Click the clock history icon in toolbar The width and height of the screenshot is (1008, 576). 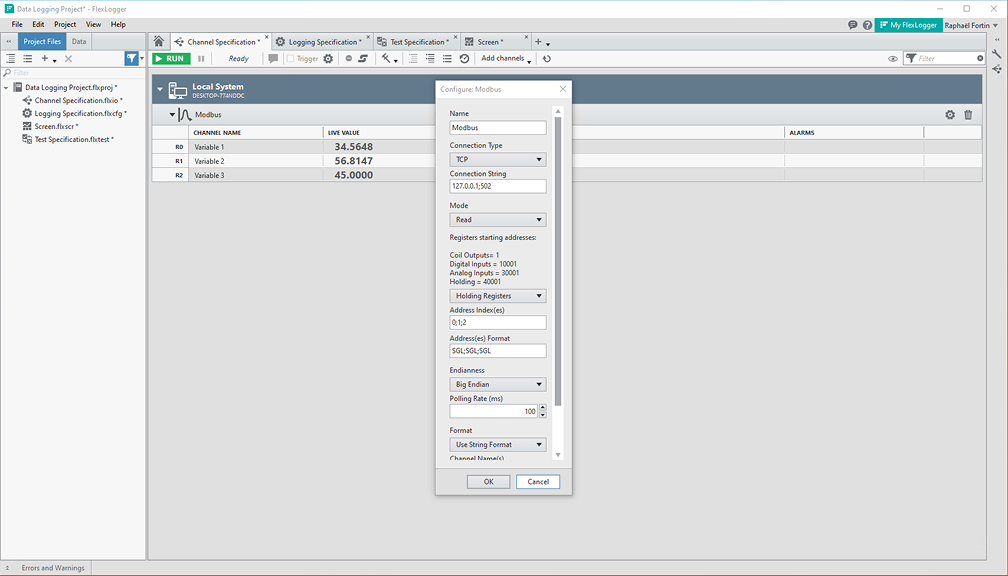coord(464,58)
